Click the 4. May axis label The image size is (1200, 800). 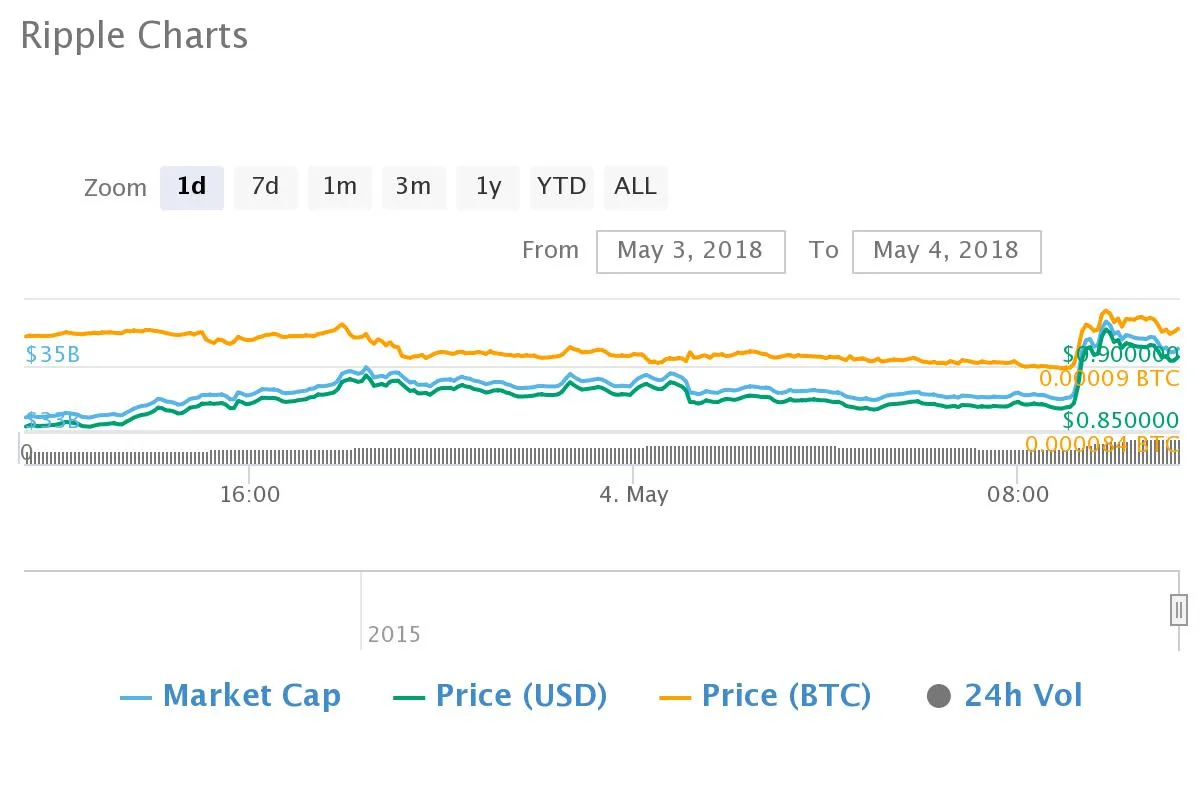[x=634, y=494]
